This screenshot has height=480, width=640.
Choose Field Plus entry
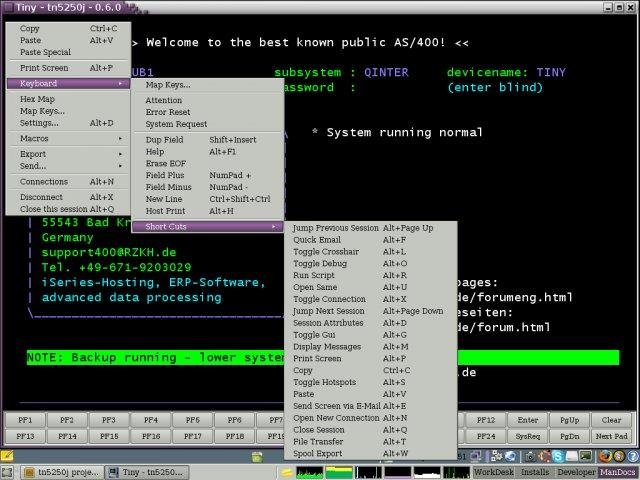coord(208,175)
